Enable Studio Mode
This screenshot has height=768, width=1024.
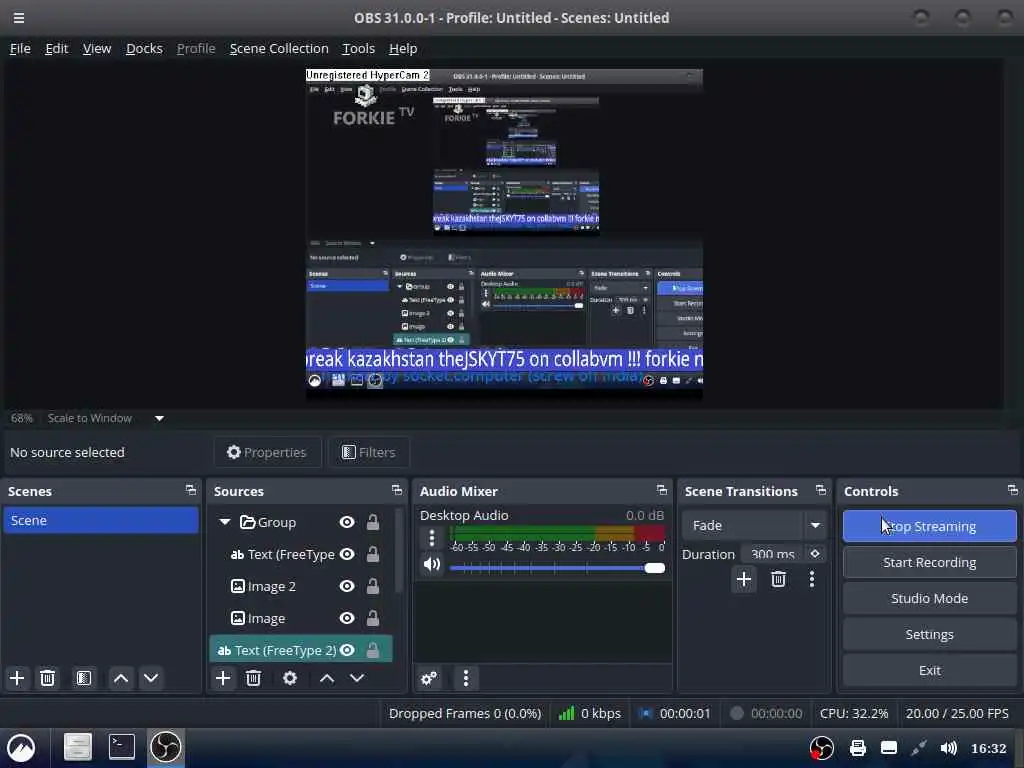pos(929,598)
